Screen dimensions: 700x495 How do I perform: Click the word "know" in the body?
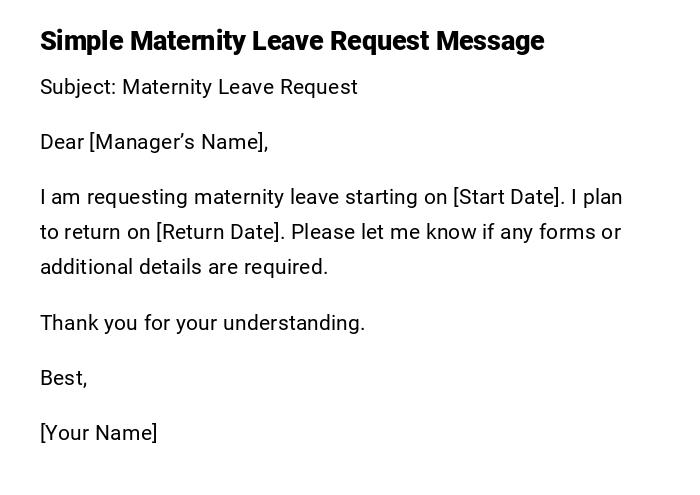click(451, 232)
